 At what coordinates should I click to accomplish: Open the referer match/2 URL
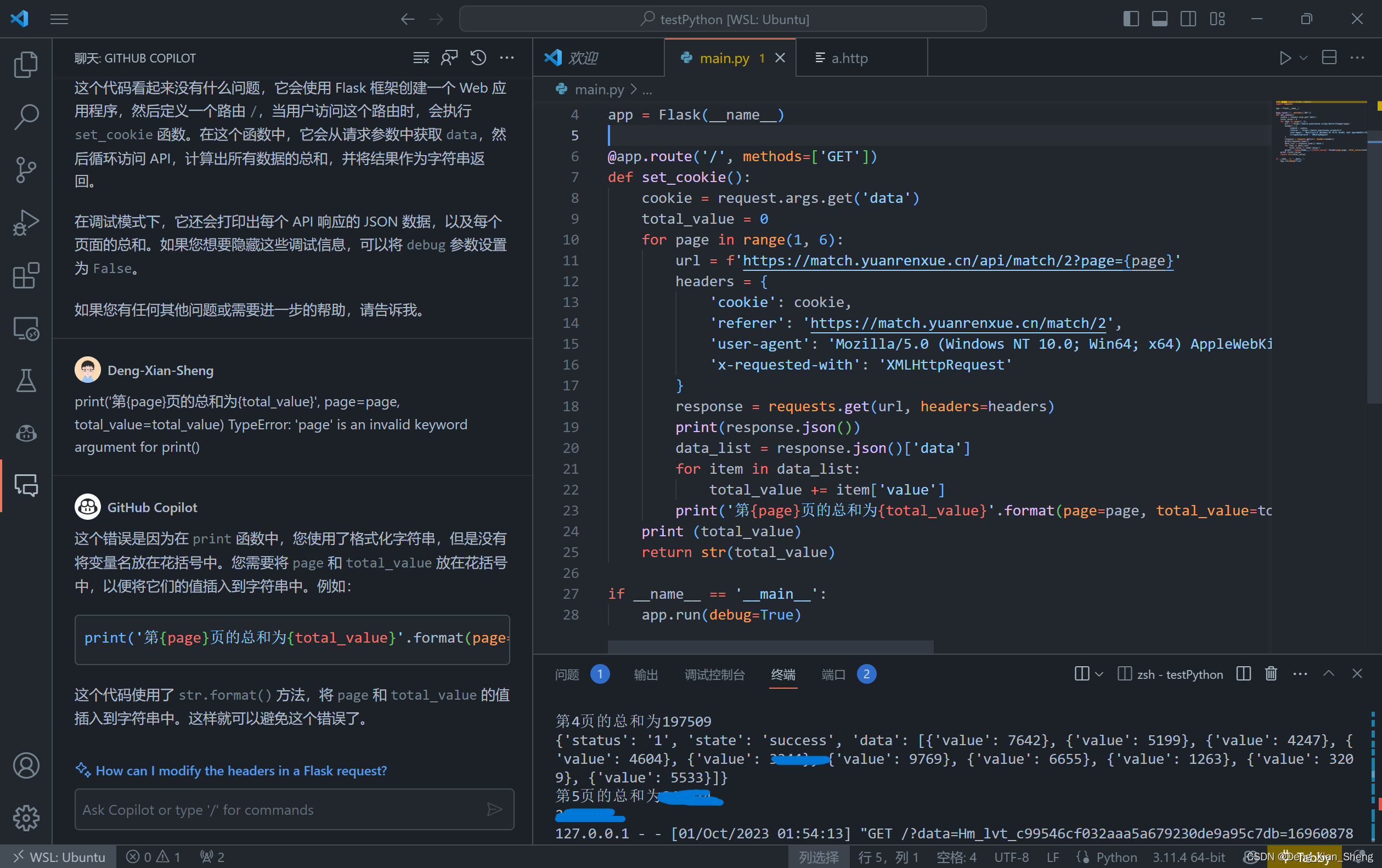(x=957, y=323)
